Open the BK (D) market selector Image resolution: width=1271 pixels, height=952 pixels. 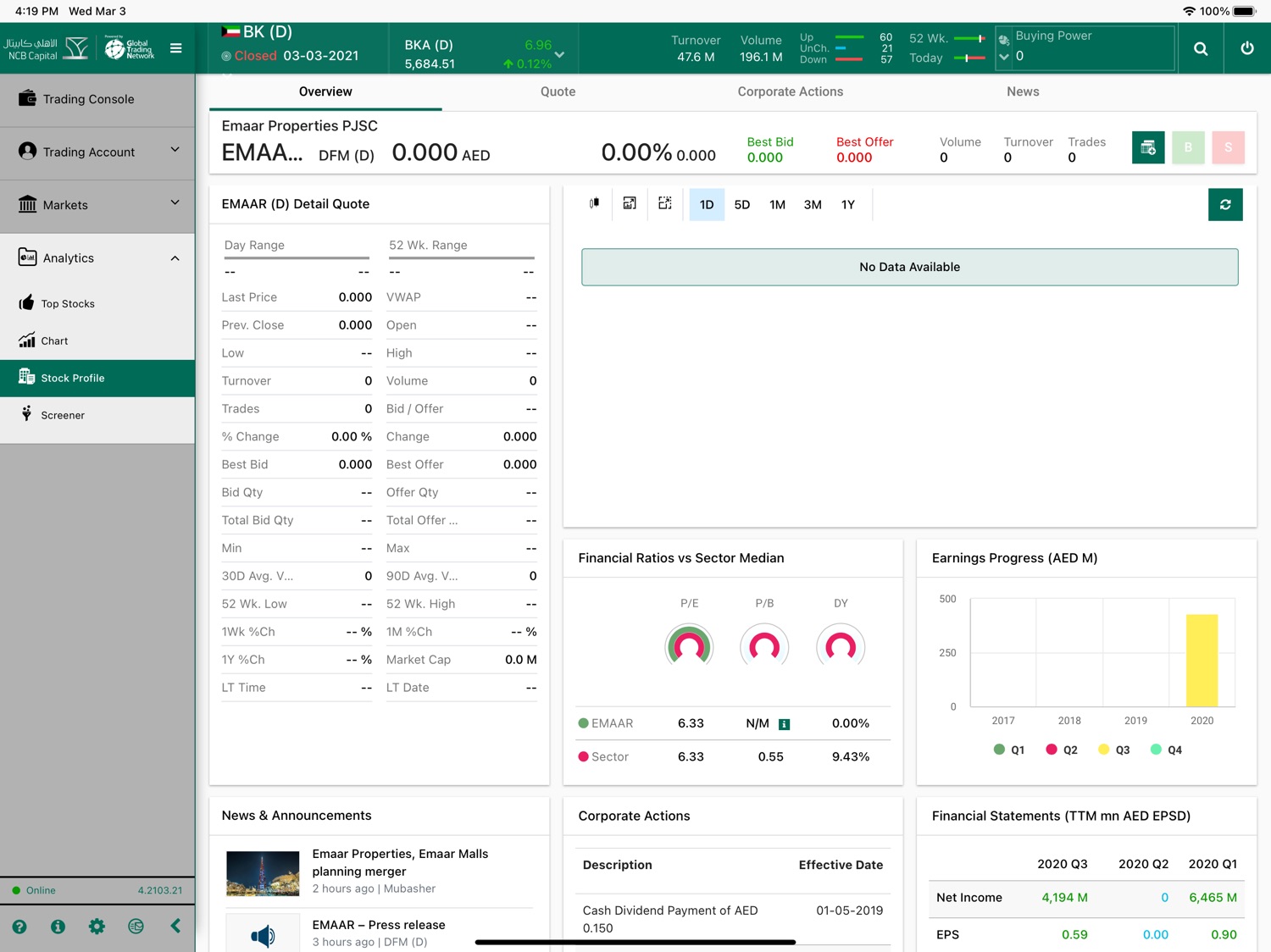[257, 32]
